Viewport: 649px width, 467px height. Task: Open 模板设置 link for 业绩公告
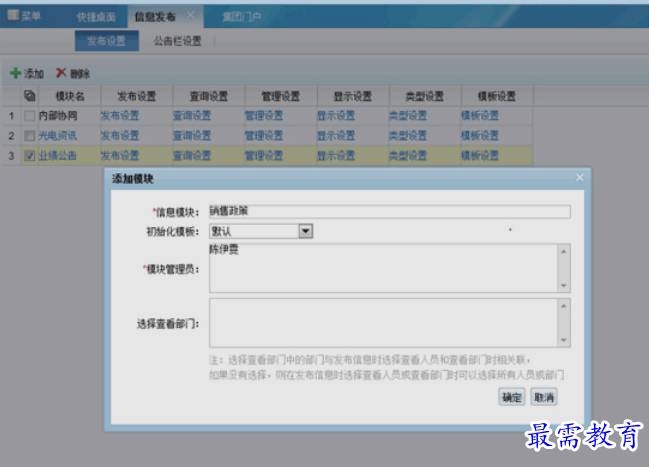tap(480, 156)
